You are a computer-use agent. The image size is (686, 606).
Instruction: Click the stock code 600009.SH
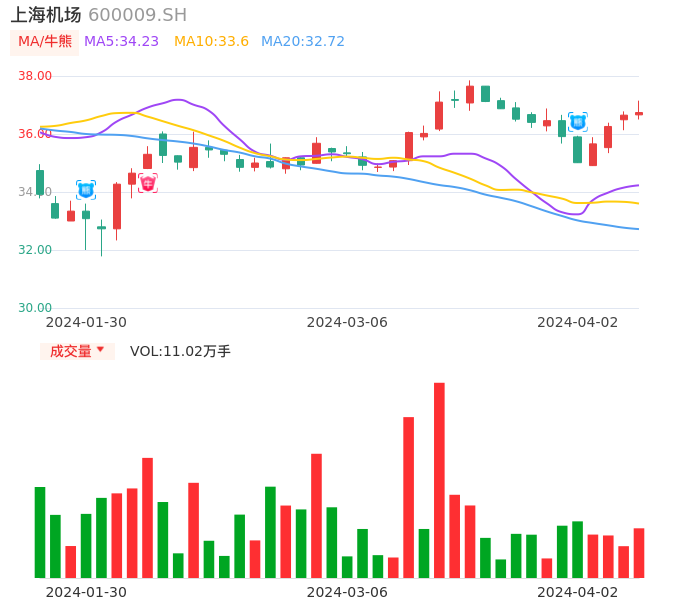coord(138,15)
